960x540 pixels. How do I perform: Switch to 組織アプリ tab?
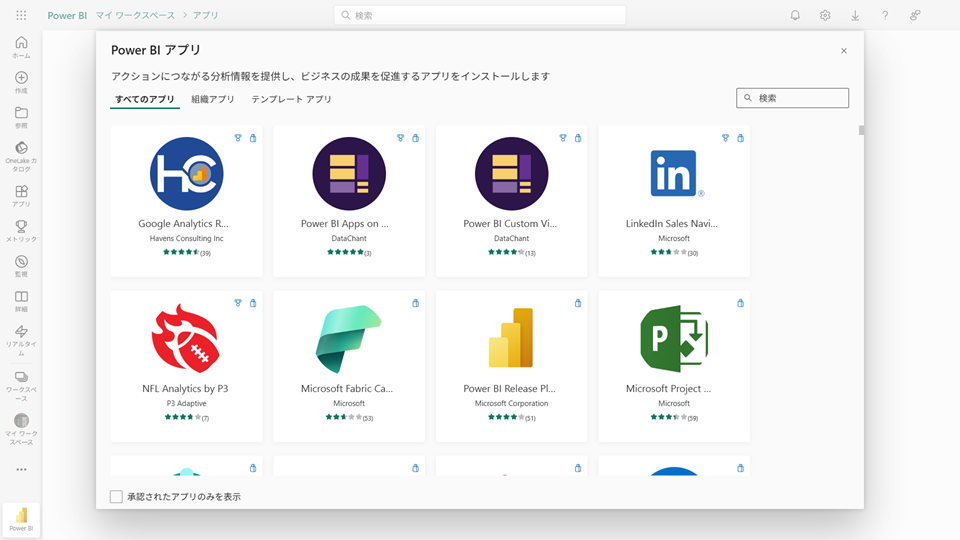pos(212,99)
